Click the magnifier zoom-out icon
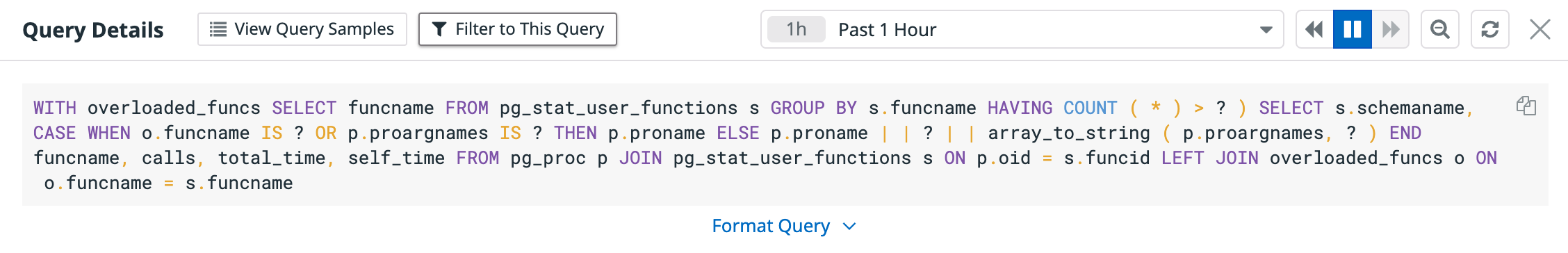 (x=1440, y=29)
